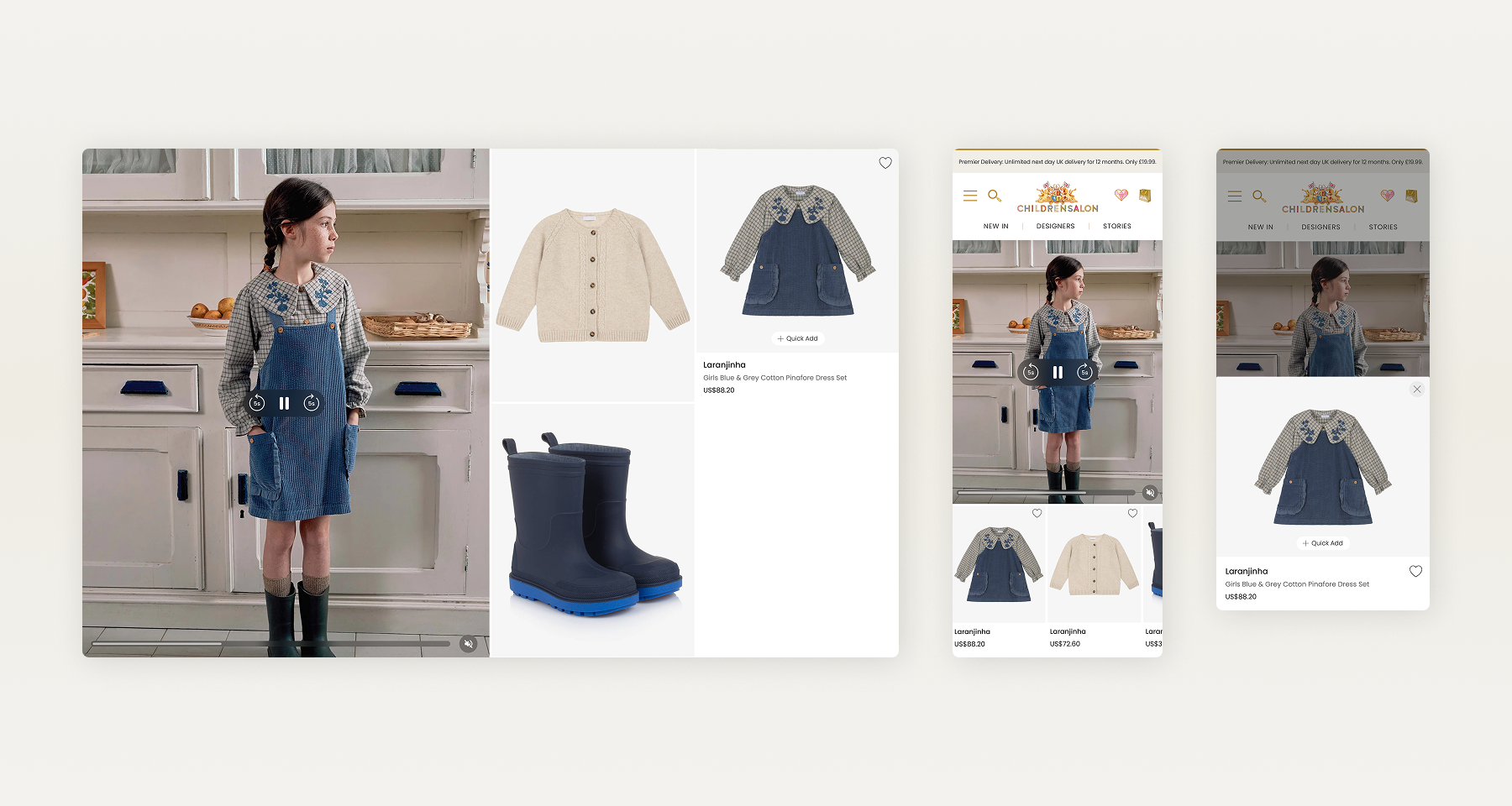
Task: Open STORIES tab in the middle mobile screen
Action: [x=1116, y=227]
